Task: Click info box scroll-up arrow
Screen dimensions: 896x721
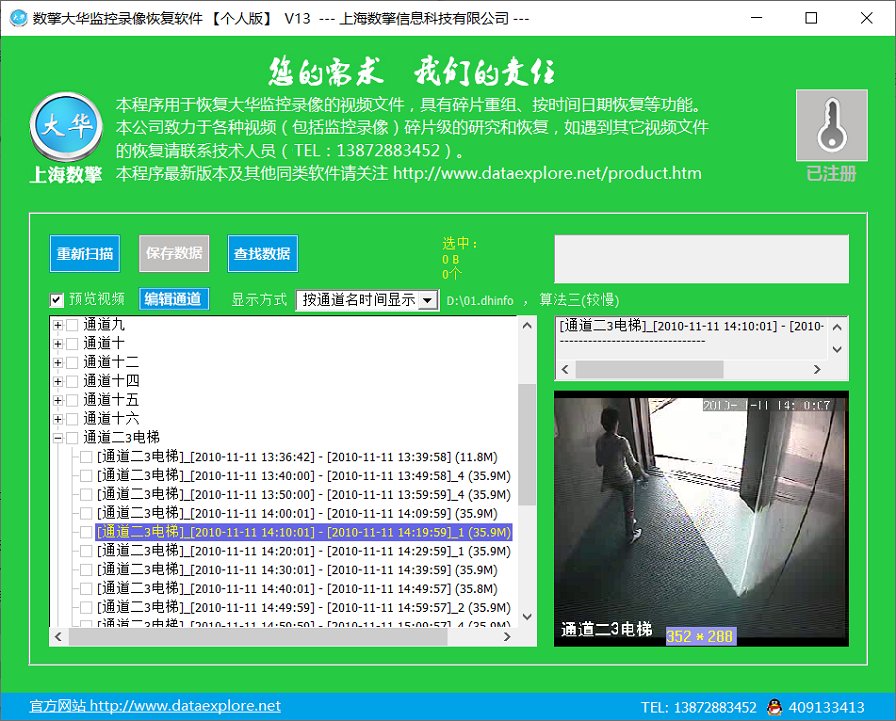Action: (x=837, y=327)
